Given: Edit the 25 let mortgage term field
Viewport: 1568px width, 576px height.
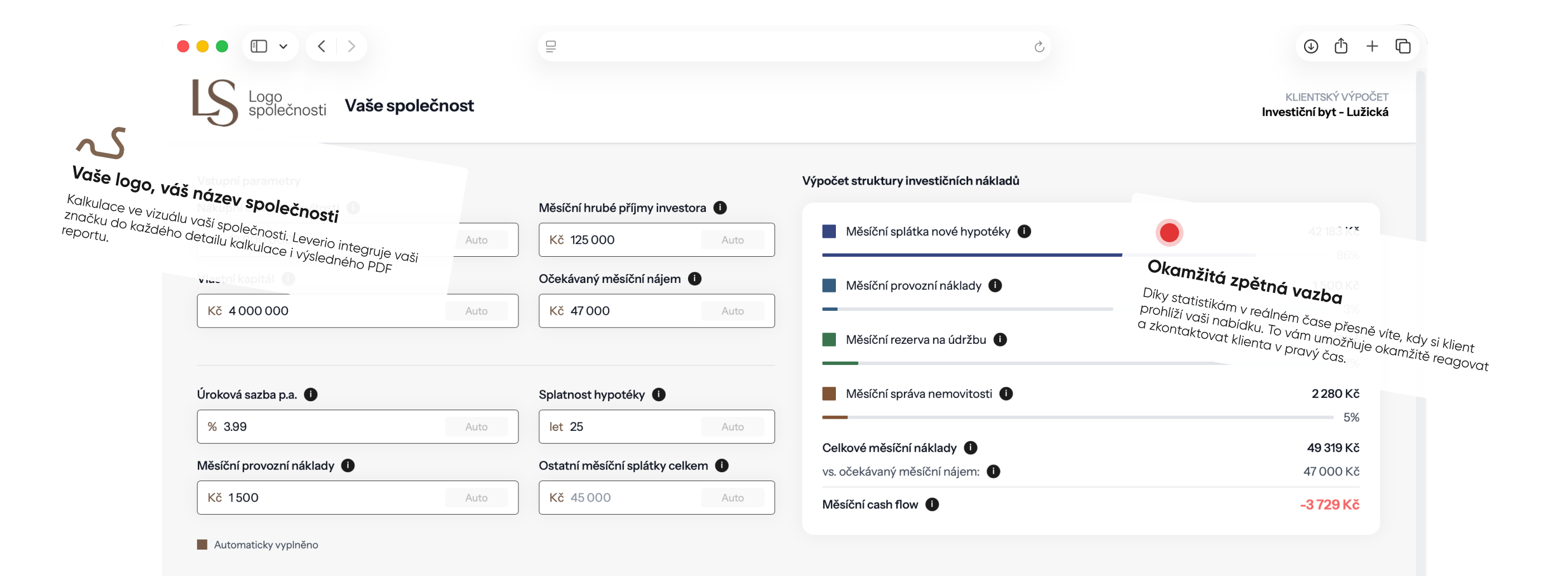Looking at the screenshot, I should tap(656, 427).
